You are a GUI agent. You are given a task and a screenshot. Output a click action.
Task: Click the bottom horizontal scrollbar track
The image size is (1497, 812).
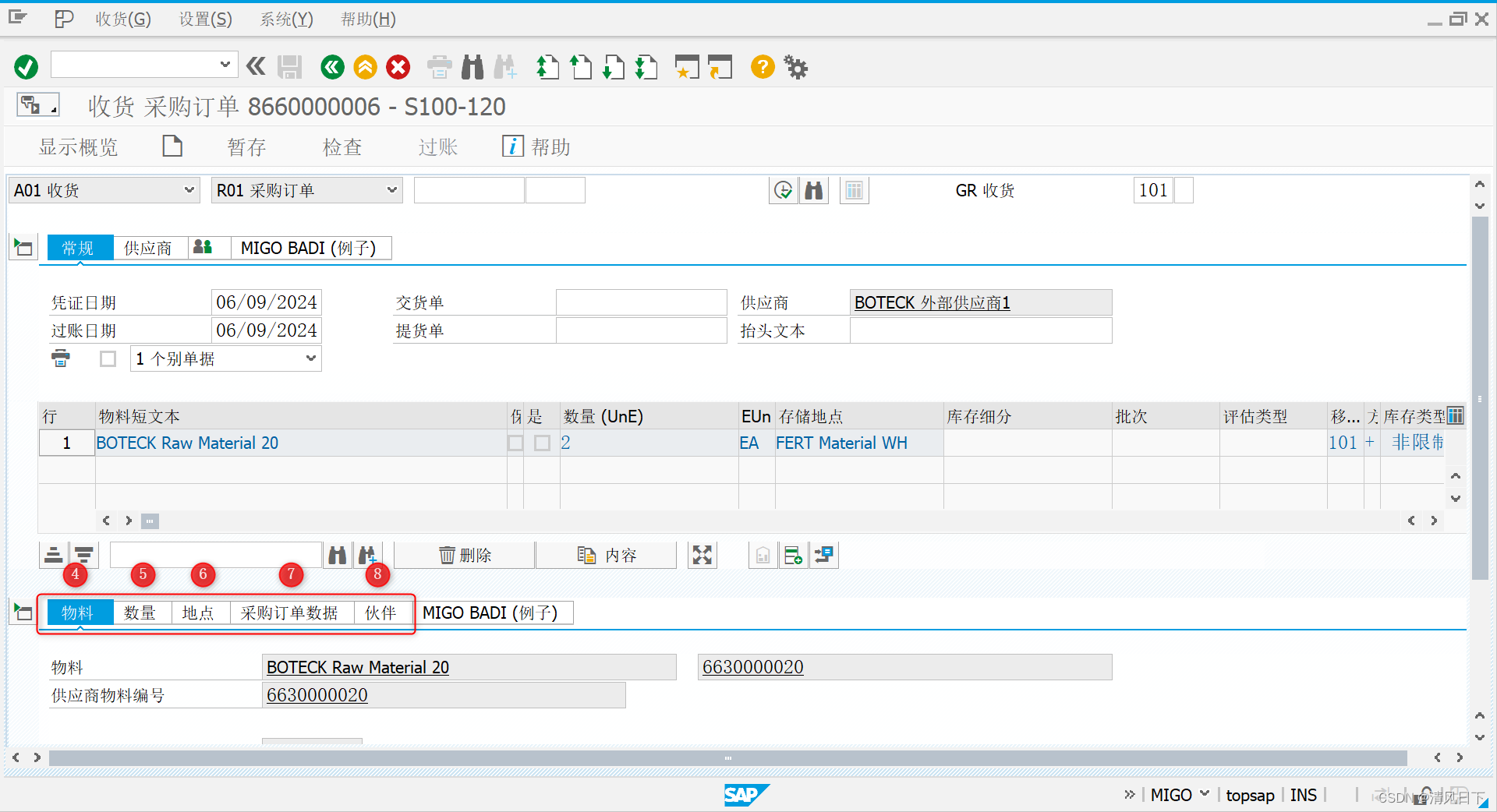(x=728, y=757)
